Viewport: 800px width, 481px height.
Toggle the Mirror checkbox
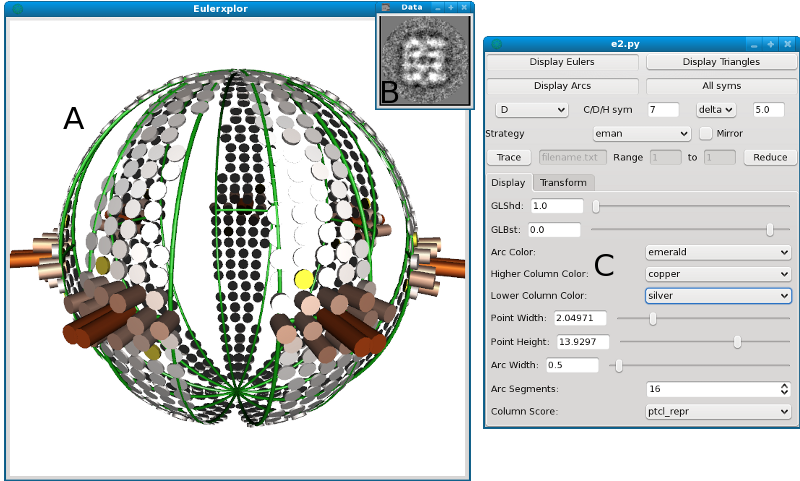(x=706, y=133)
